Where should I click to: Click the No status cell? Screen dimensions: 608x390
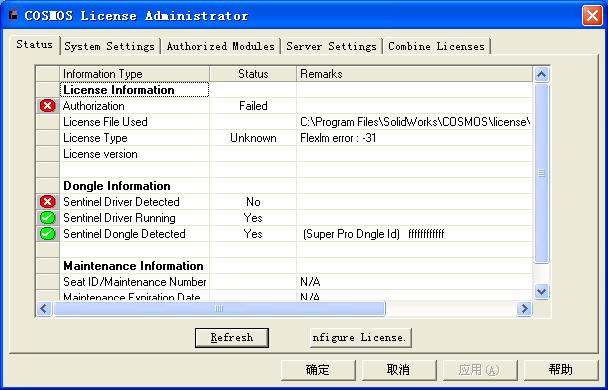pos(253,202)
